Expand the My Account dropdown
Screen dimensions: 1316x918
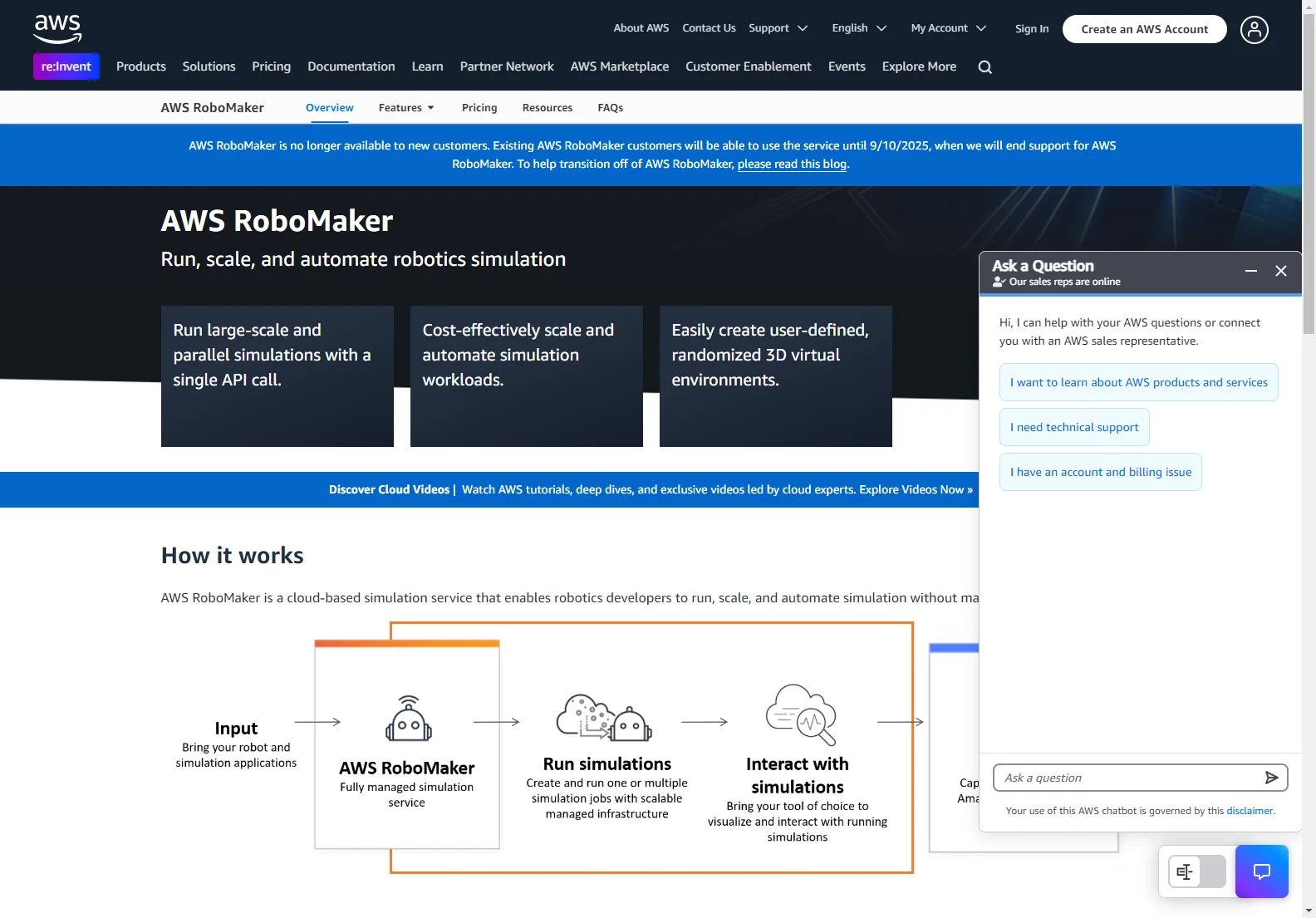point(949,28)
